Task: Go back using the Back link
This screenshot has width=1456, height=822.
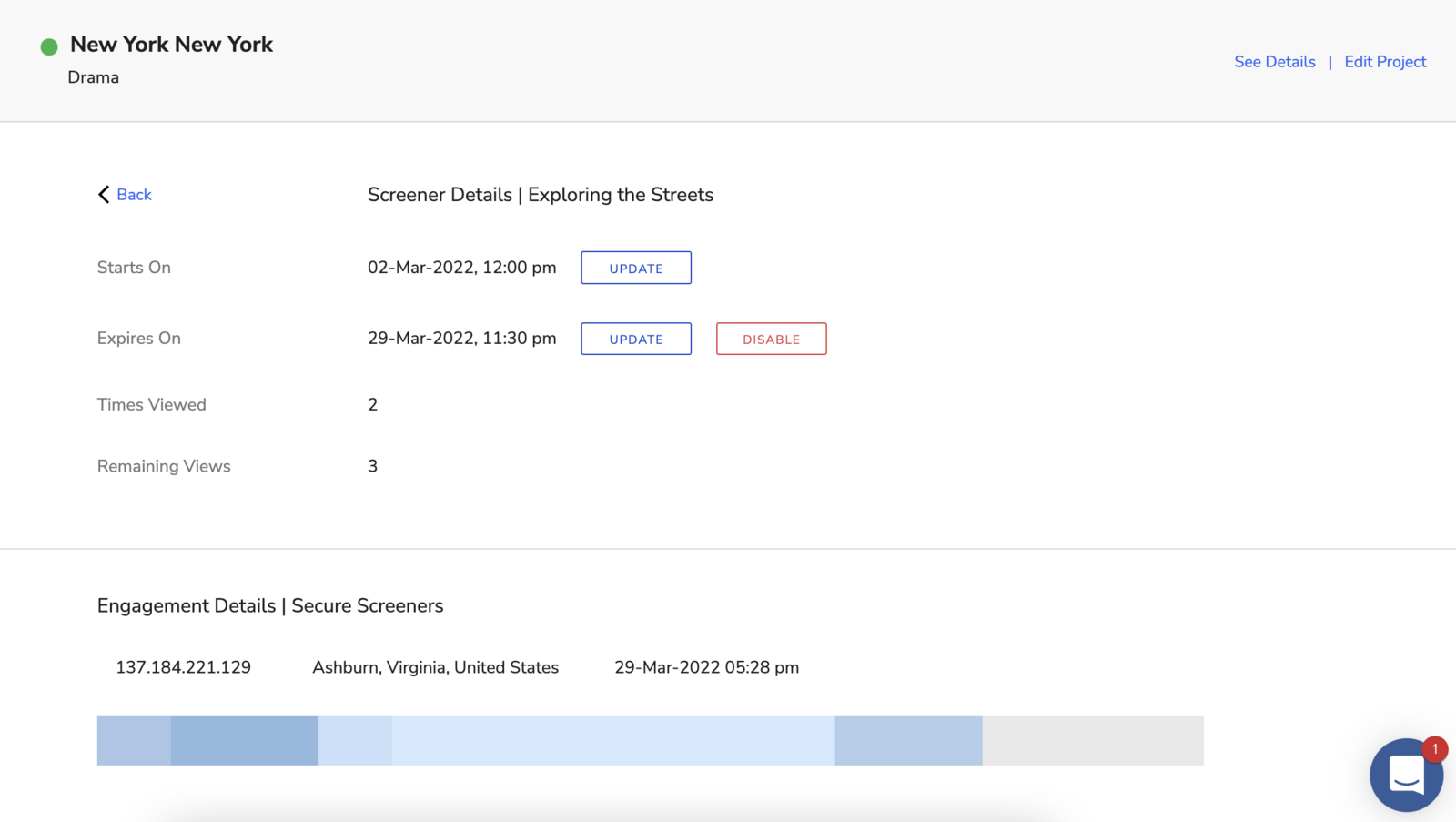Action: tap(134, 195)
